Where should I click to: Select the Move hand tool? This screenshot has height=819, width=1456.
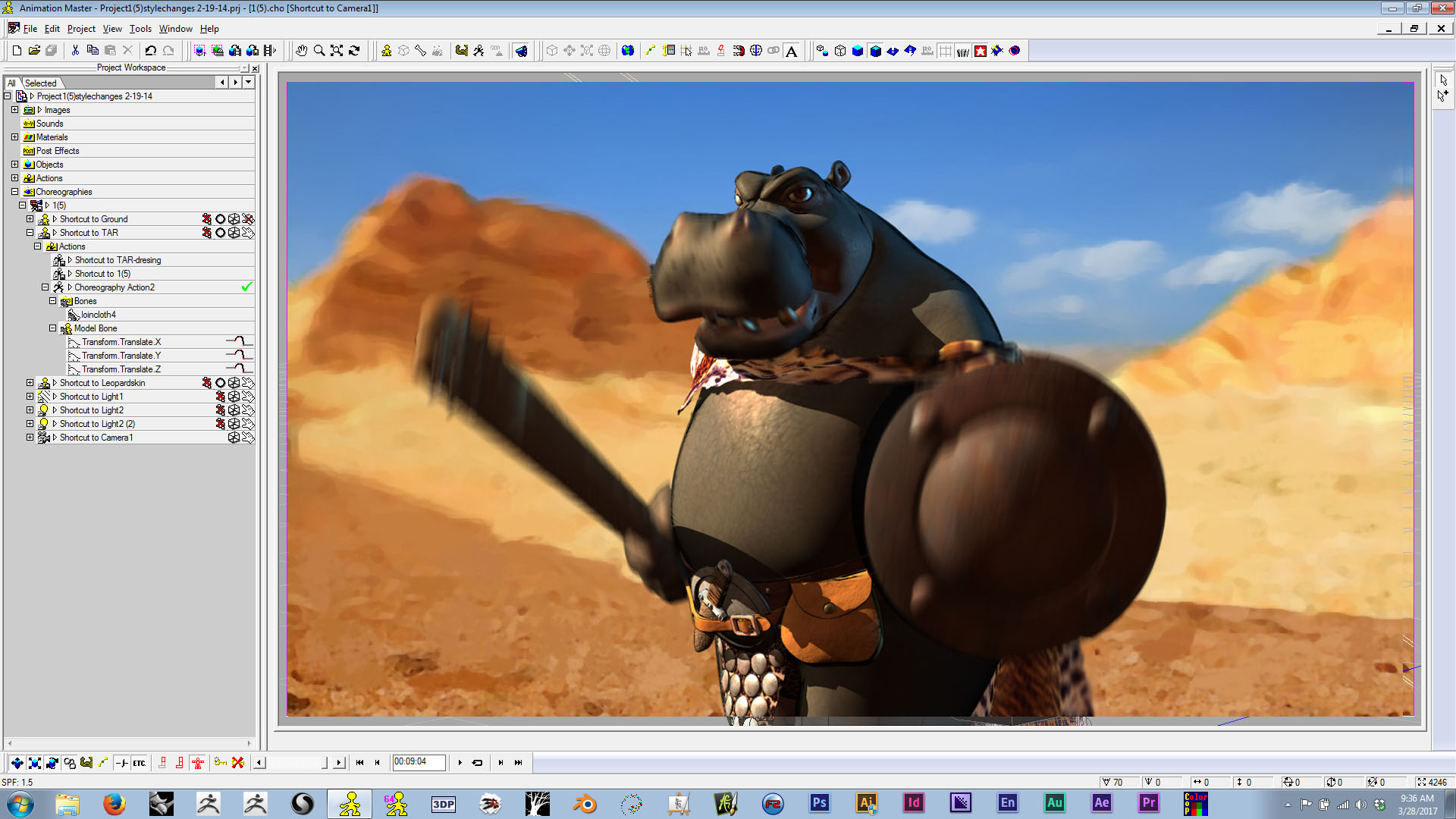coord(302,51)
